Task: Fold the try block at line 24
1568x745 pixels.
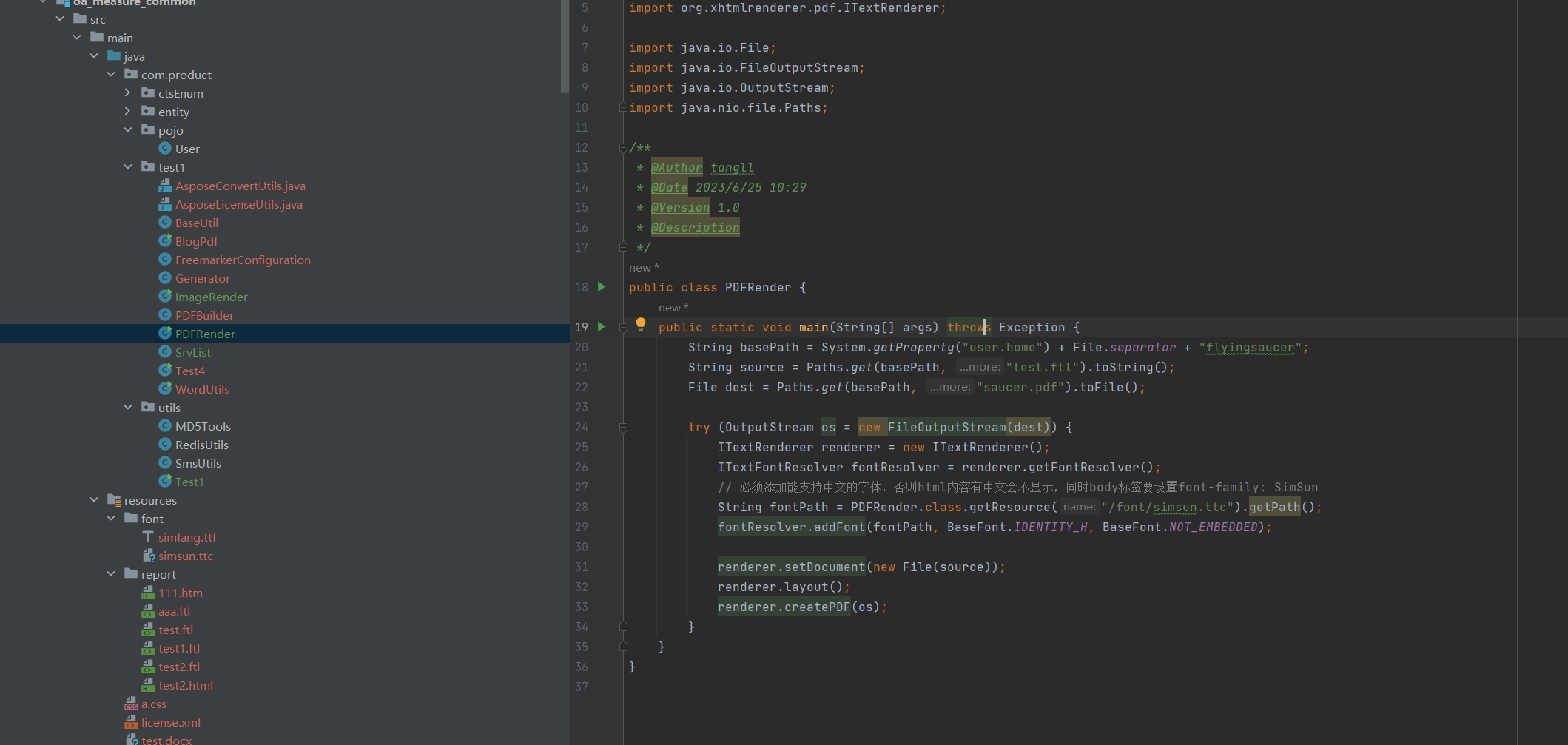Action: point(623,428)
